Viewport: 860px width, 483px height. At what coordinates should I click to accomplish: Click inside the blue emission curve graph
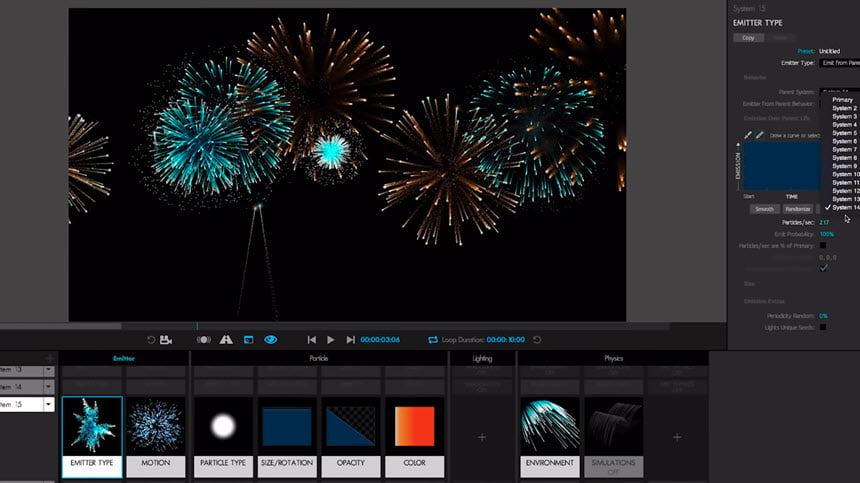click(782, 166)
